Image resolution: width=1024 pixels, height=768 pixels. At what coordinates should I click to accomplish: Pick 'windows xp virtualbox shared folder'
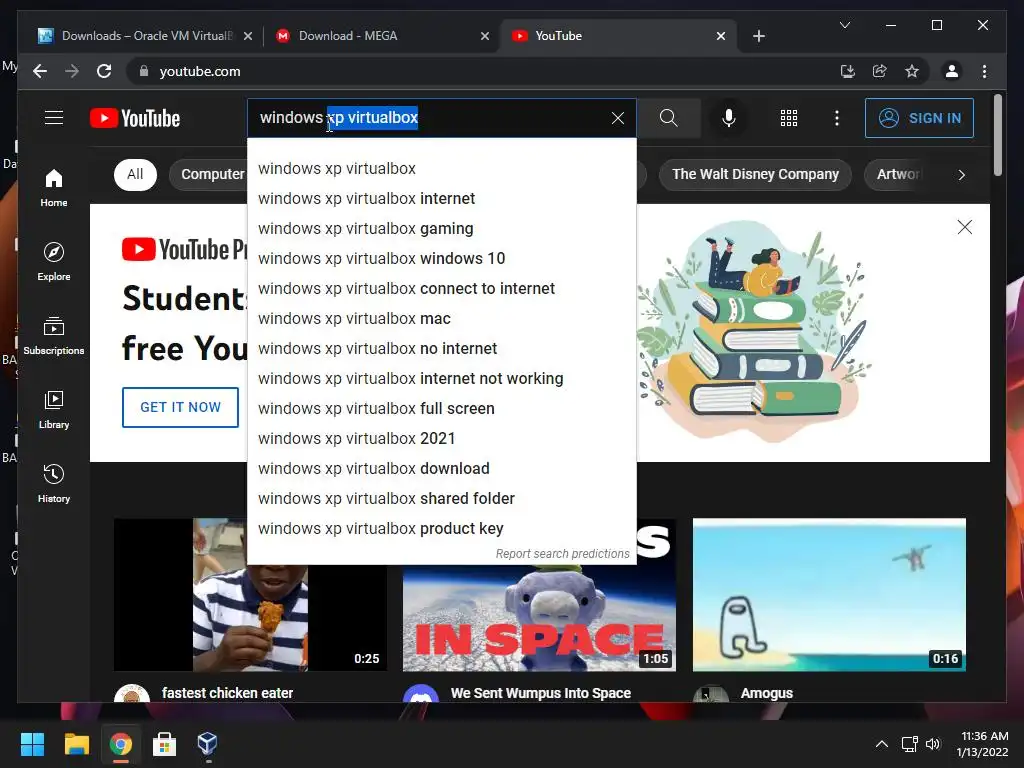[441, 499]
